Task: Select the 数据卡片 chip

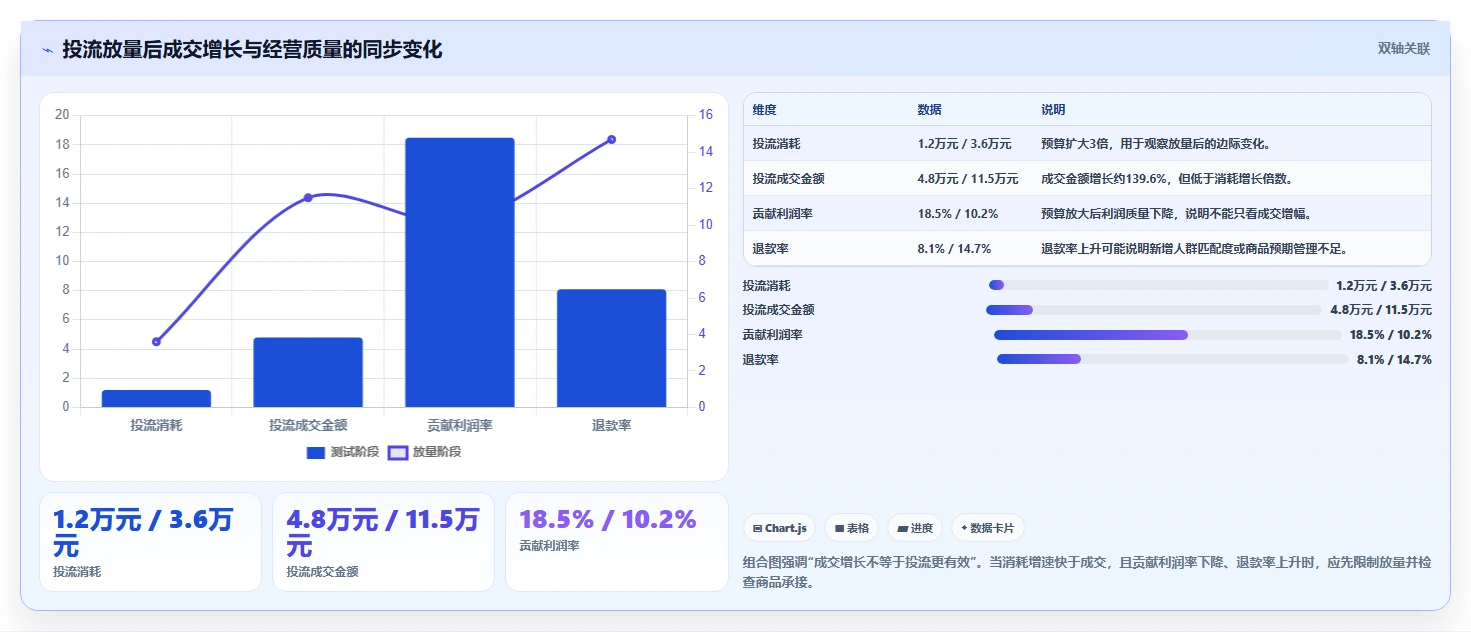Action: (987, 528)
